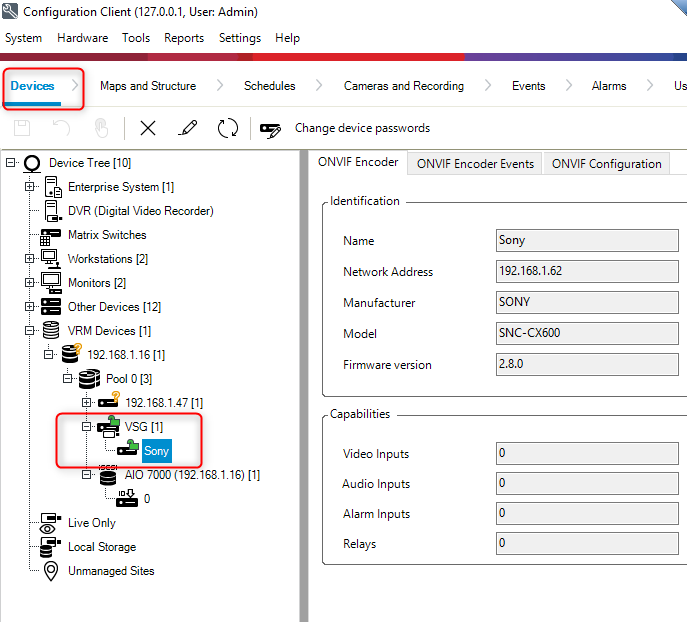Click the Unmanaged Sites pin icon

tap(51, 571)
